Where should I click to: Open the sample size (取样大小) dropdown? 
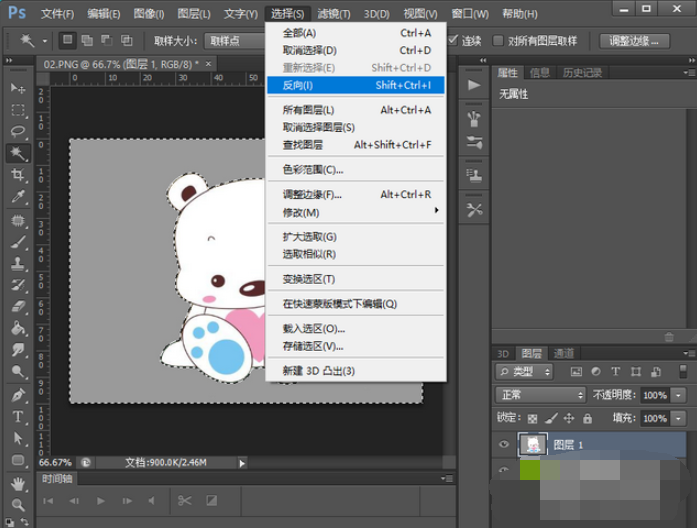[x=235, y=41]
